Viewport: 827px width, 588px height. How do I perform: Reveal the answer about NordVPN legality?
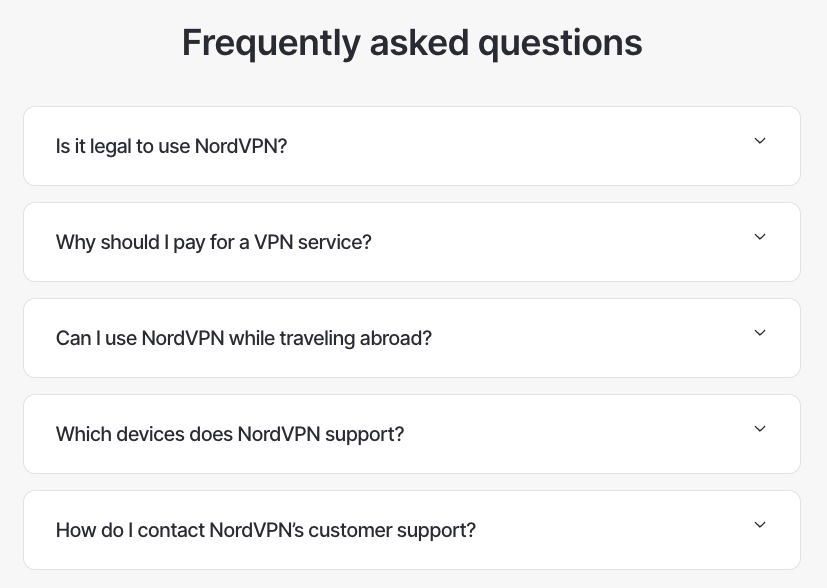(412, 146)
